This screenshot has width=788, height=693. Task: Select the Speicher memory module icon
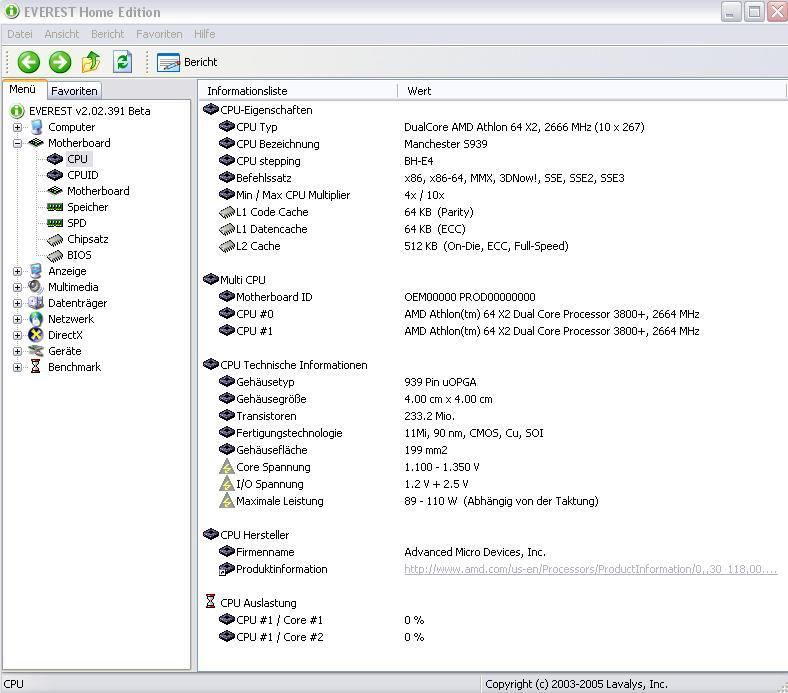tap(55, 207)
